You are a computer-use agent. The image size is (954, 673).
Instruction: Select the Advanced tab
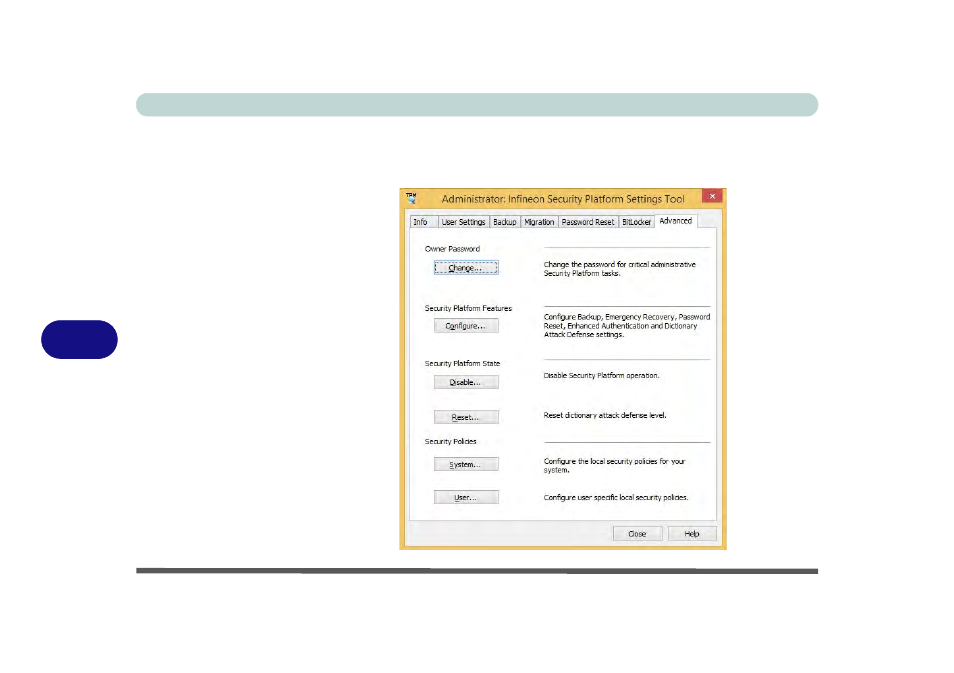[675, 221]
